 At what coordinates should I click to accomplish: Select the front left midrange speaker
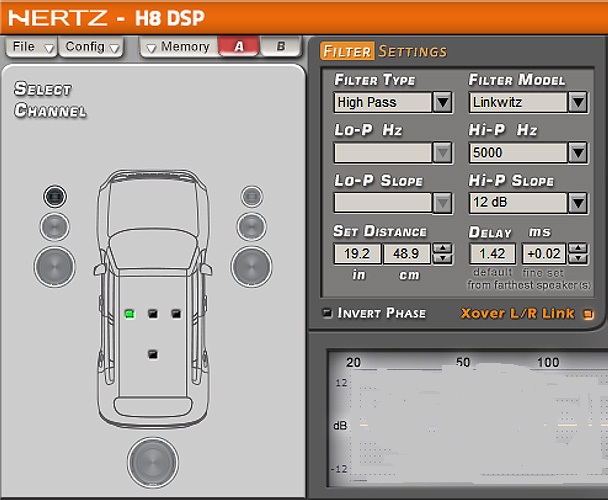click(54, 226)
